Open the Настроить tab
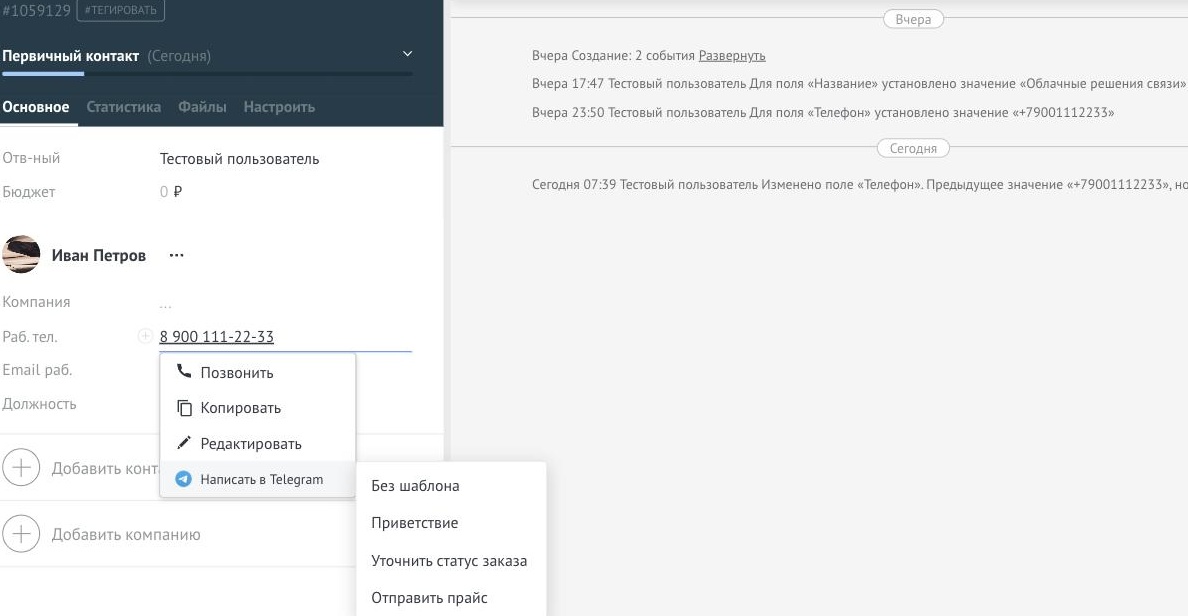Image resolution: width=1188 pixels, height=616 pixels. pos(279,107)
